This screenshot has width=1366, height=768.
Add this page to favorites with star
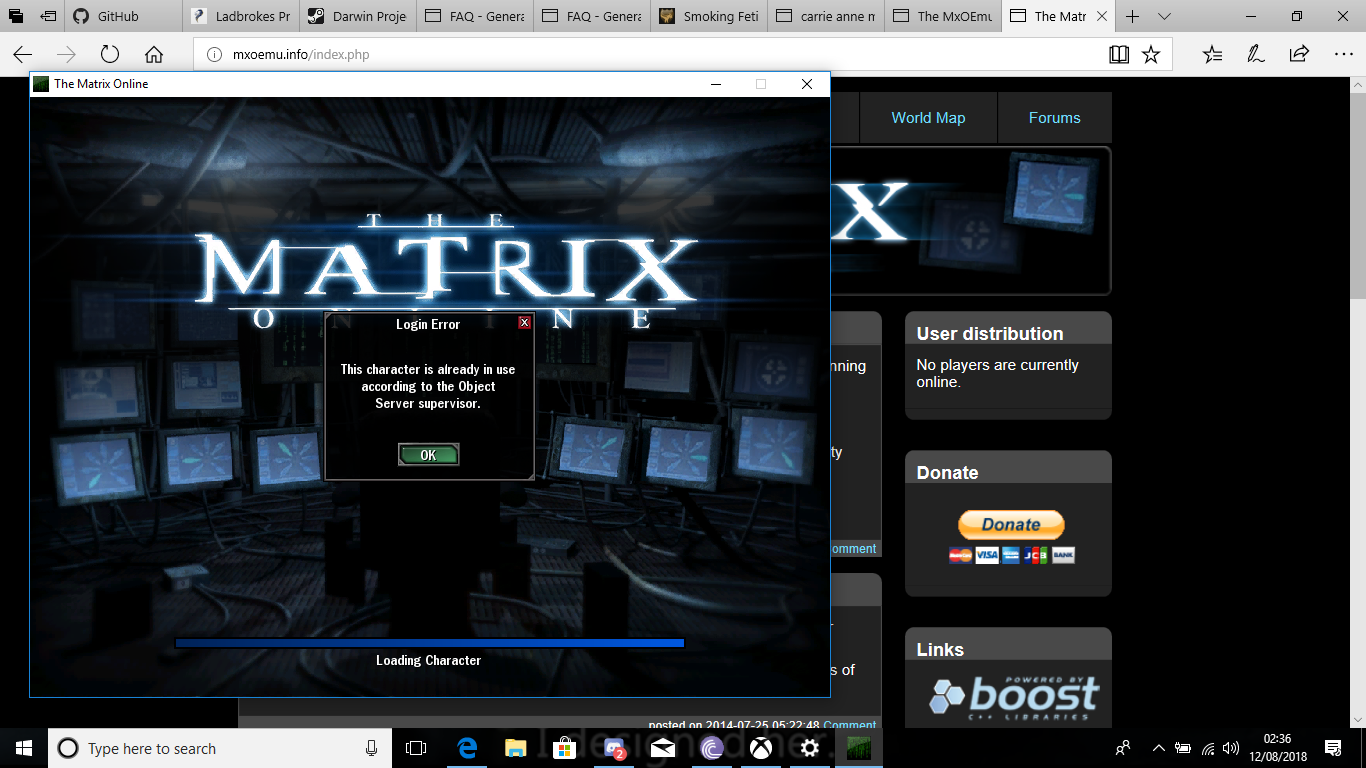click(x=1151, y=55)
